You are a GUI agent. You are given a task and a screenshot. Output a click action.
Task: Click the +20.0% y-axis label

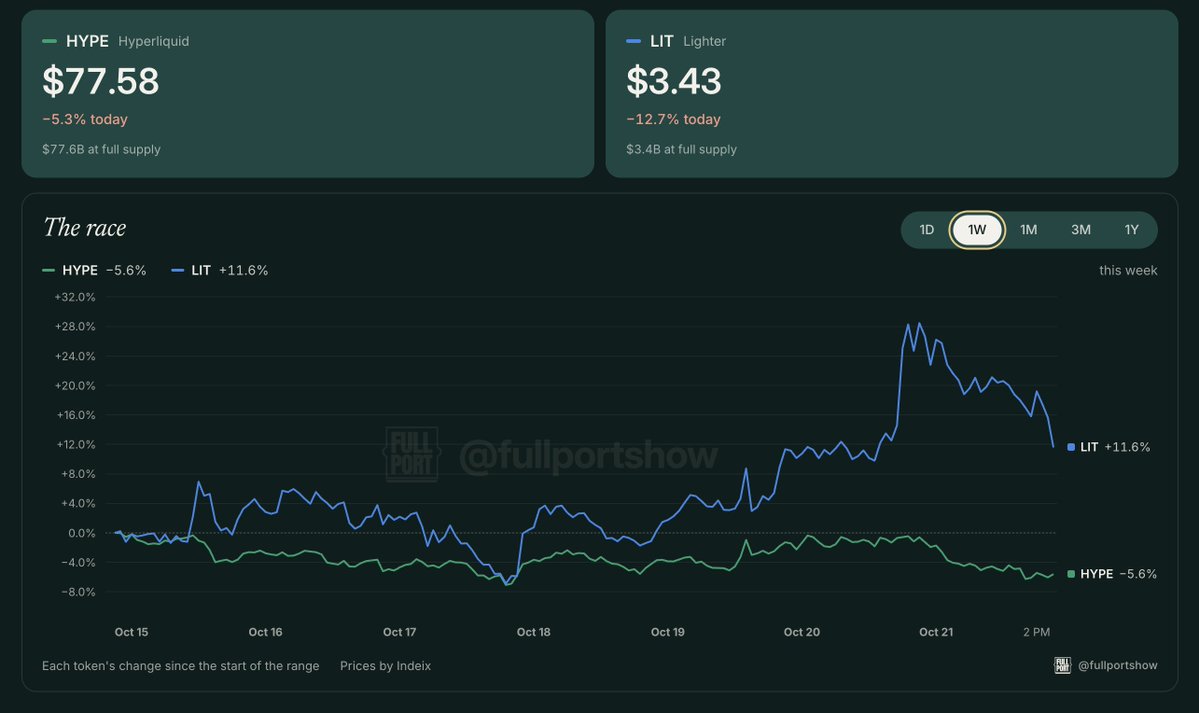(x=75, y=386)
